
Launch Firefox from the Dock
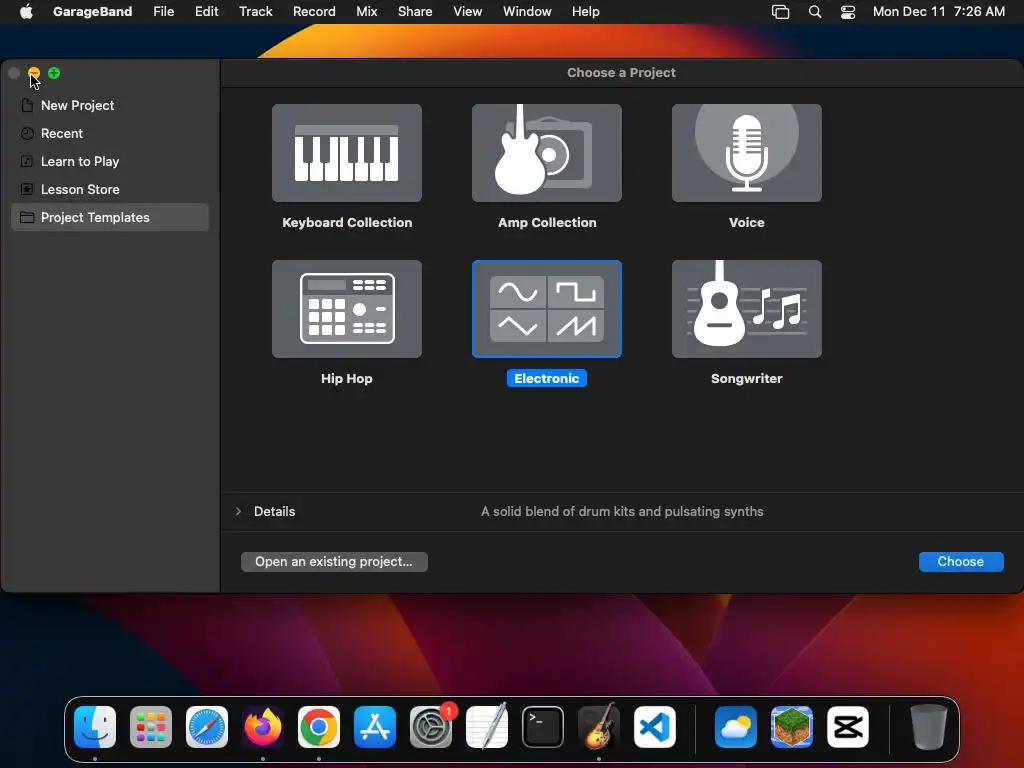click(x=263, y=727)
